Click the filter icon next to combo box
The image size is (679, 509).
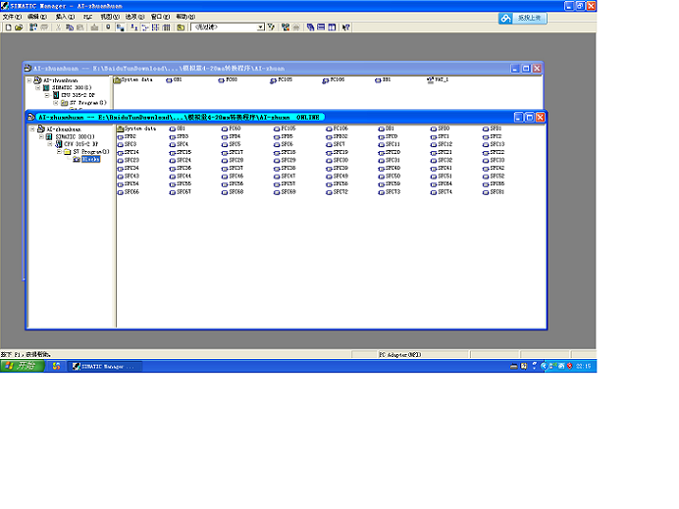click(x=271, y=27)
